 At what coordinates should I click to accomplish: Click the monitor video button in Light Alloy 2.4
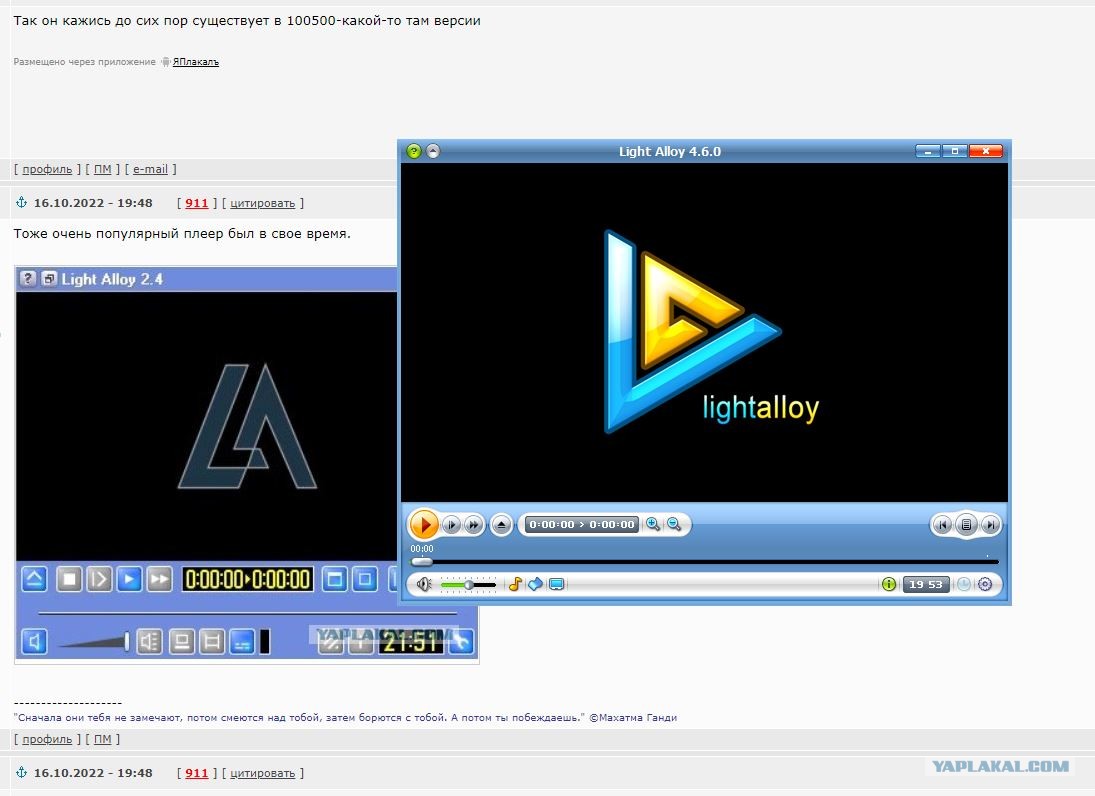pyautogui.click(x=182, y=641)
